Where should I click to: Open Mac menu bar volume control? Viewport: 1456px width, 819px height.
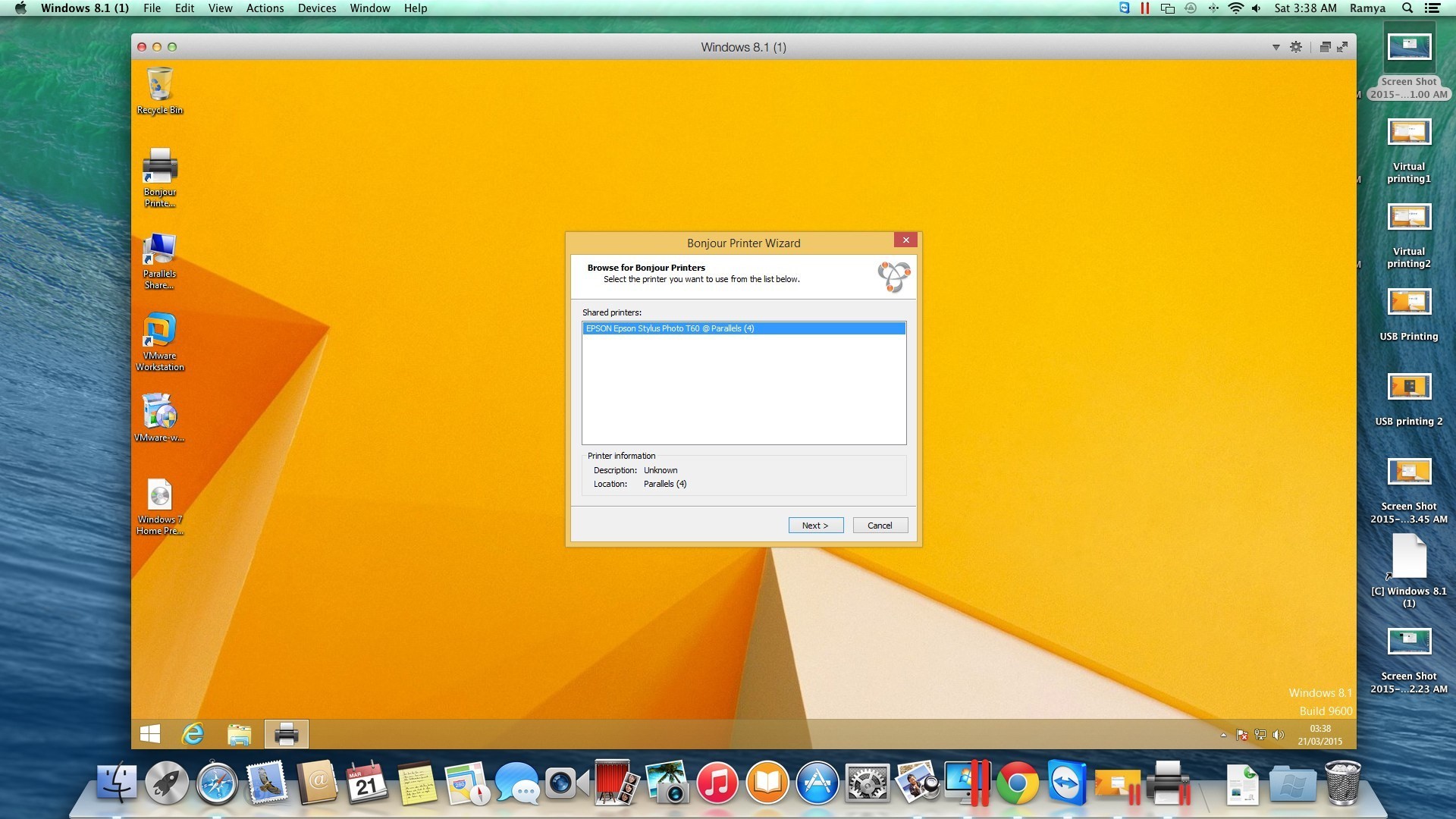pos(1257,8)
